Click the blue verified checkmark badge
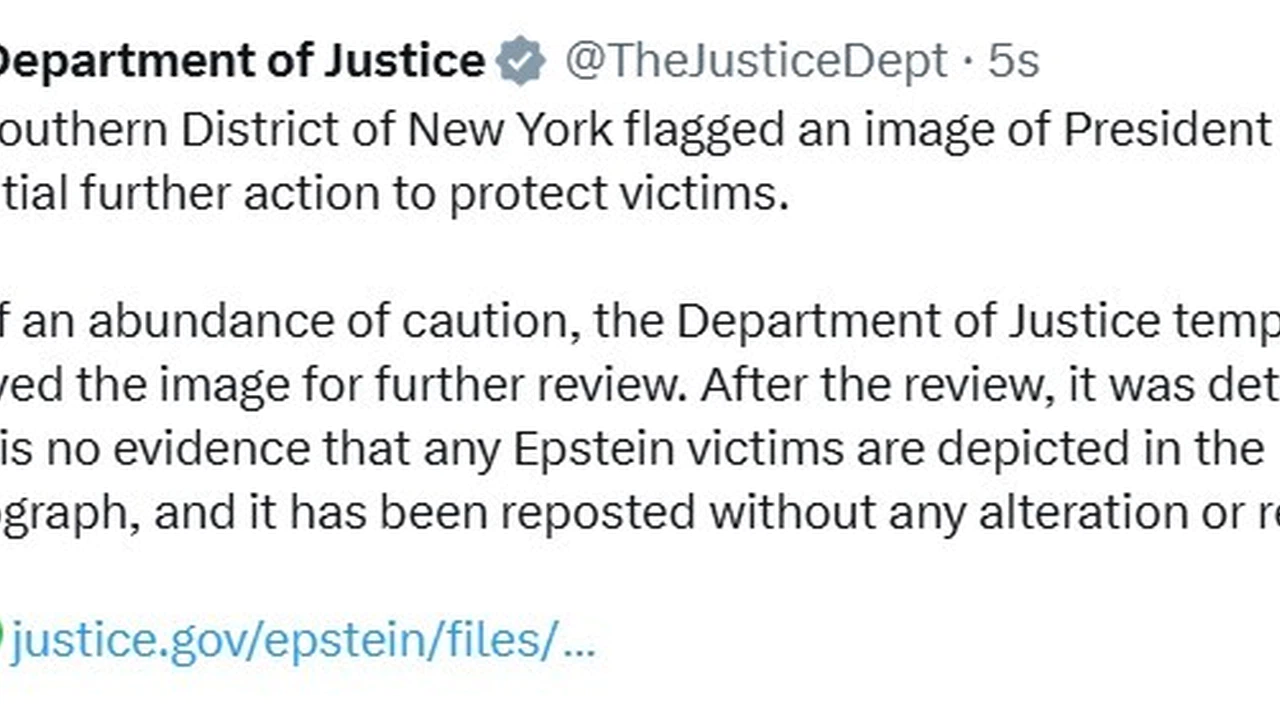 [x=520, y=62]
